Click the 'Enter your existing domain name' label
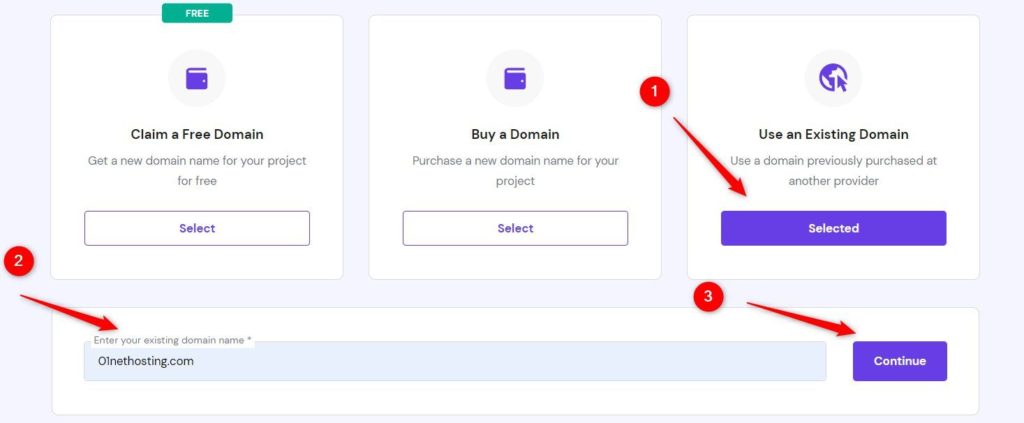 point(172,340)
